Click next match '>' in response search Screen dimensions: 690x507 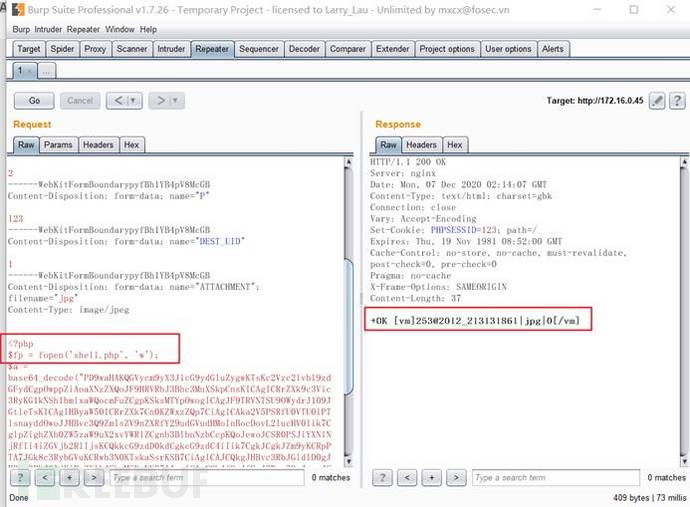tap(453, 478)
